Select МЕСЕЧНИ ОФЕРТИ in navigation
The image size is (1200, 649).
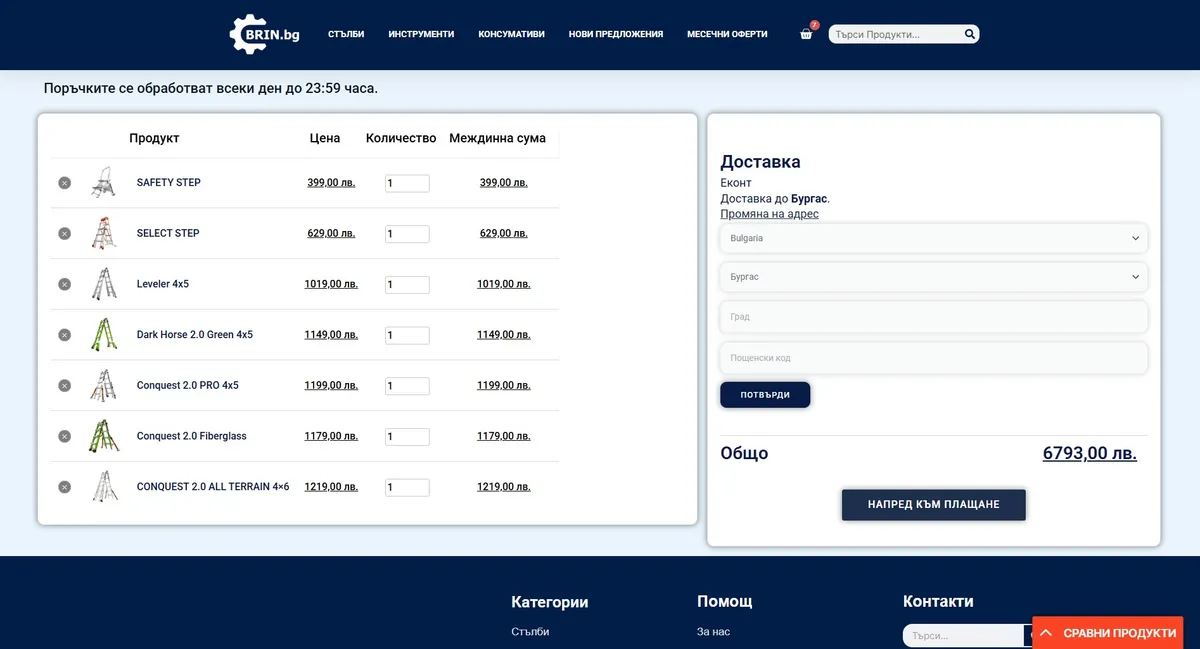click(x=727, y=34)
